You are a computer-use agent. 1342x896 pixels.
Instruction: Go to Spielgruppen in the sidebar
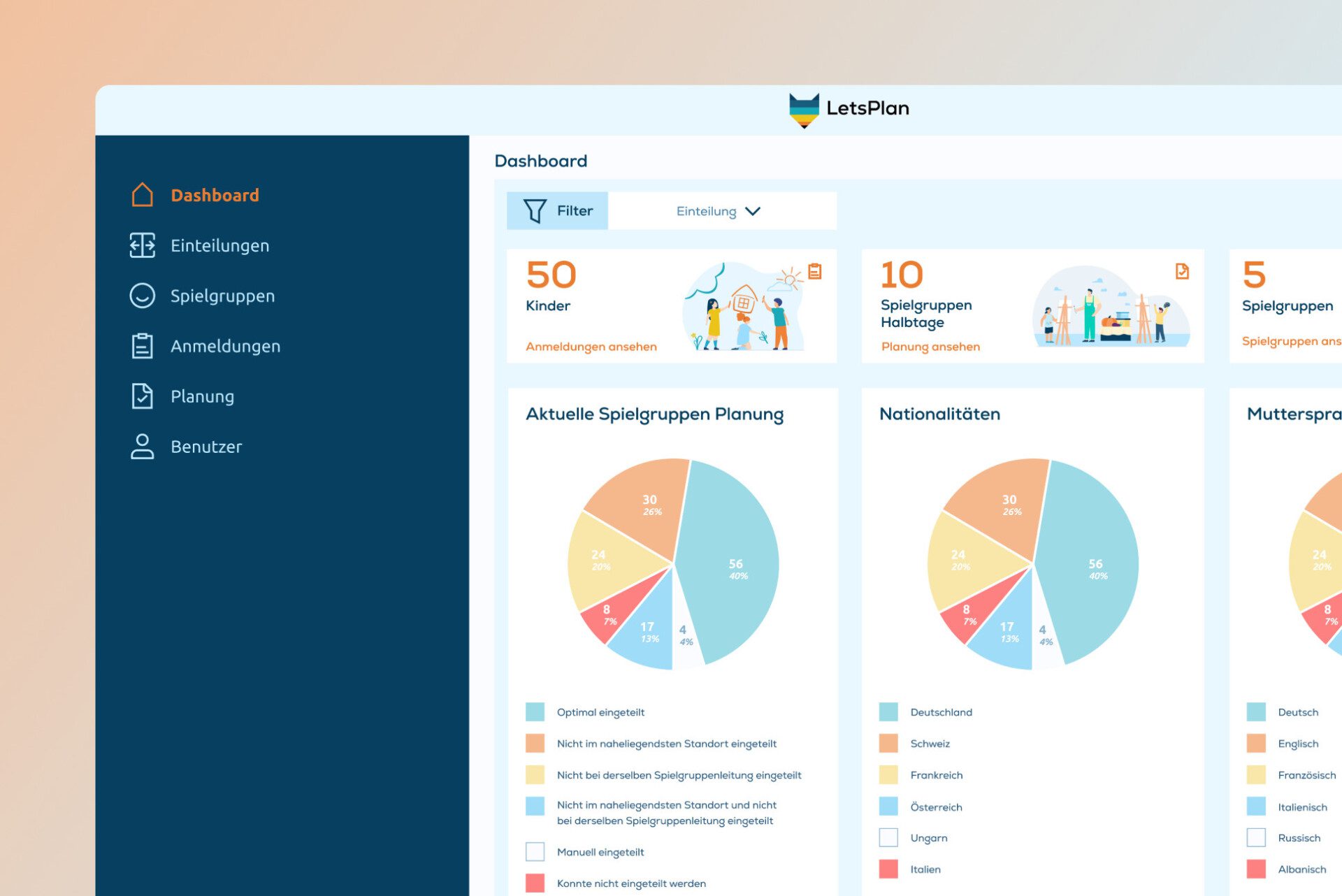point(222,296)
